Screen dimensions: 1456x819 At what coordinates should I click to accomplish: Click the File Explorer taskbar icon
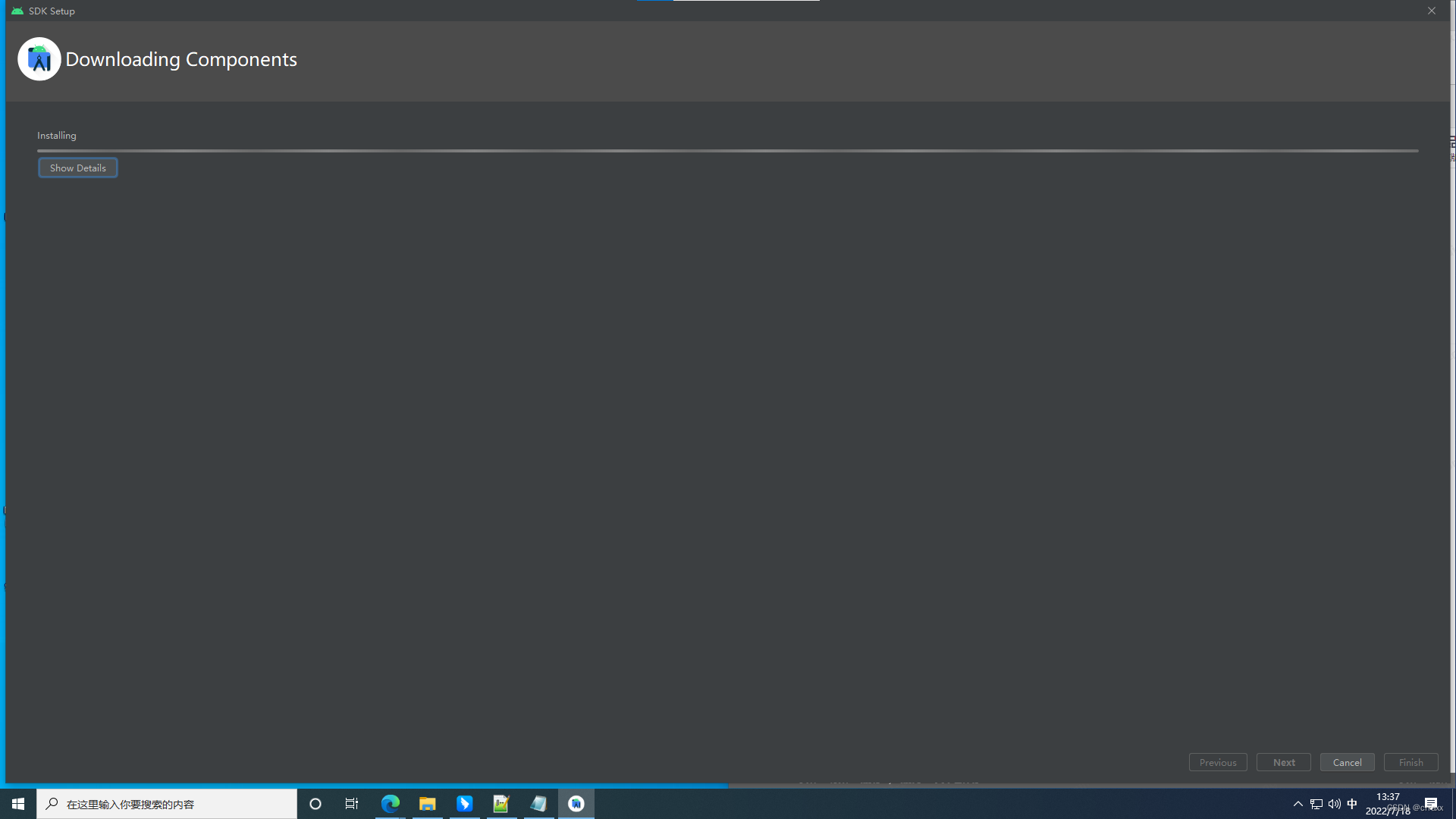click(x=427, y=804)
